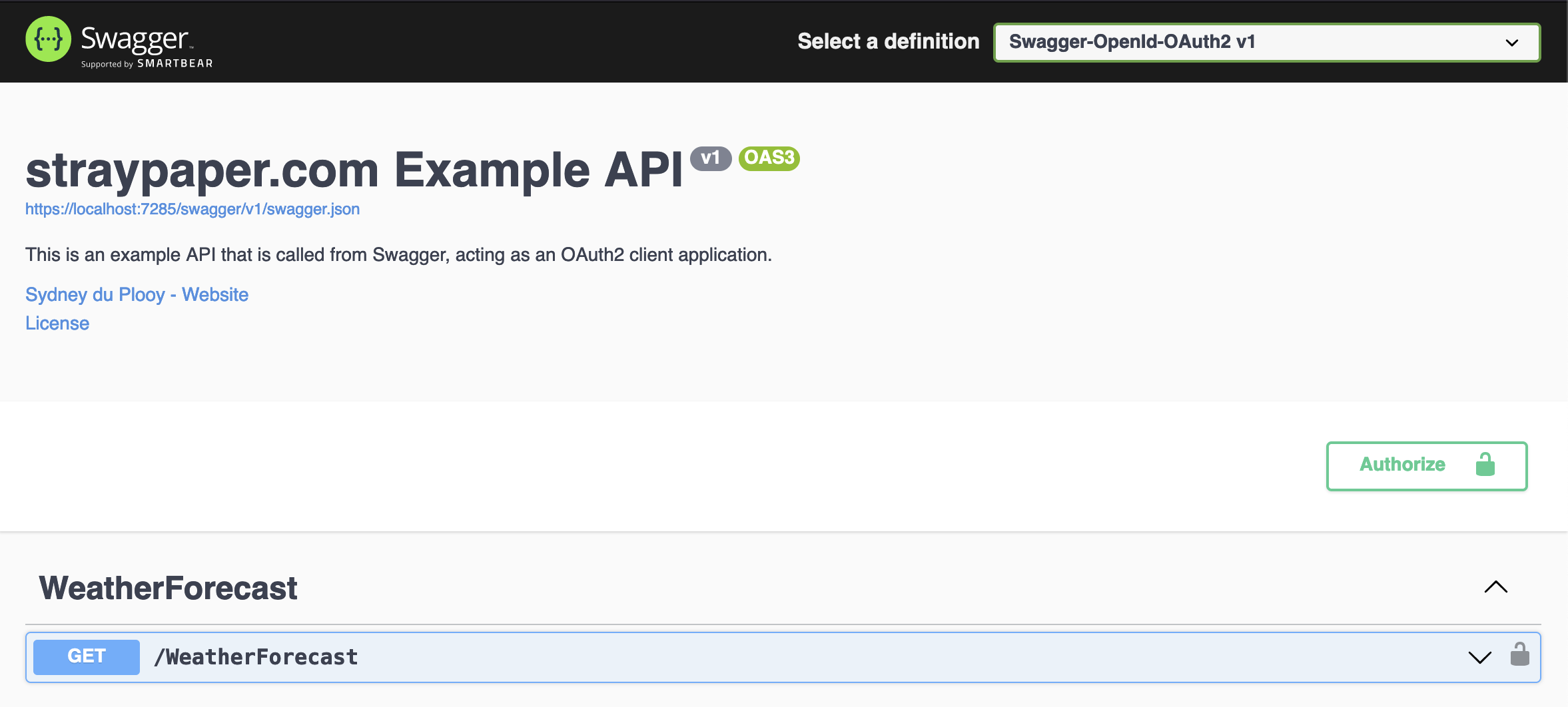This screenshot has height=707, width=1568.
Task: Expand the GET /WeatherForecast operation arrow
Action: [1479, 657]
